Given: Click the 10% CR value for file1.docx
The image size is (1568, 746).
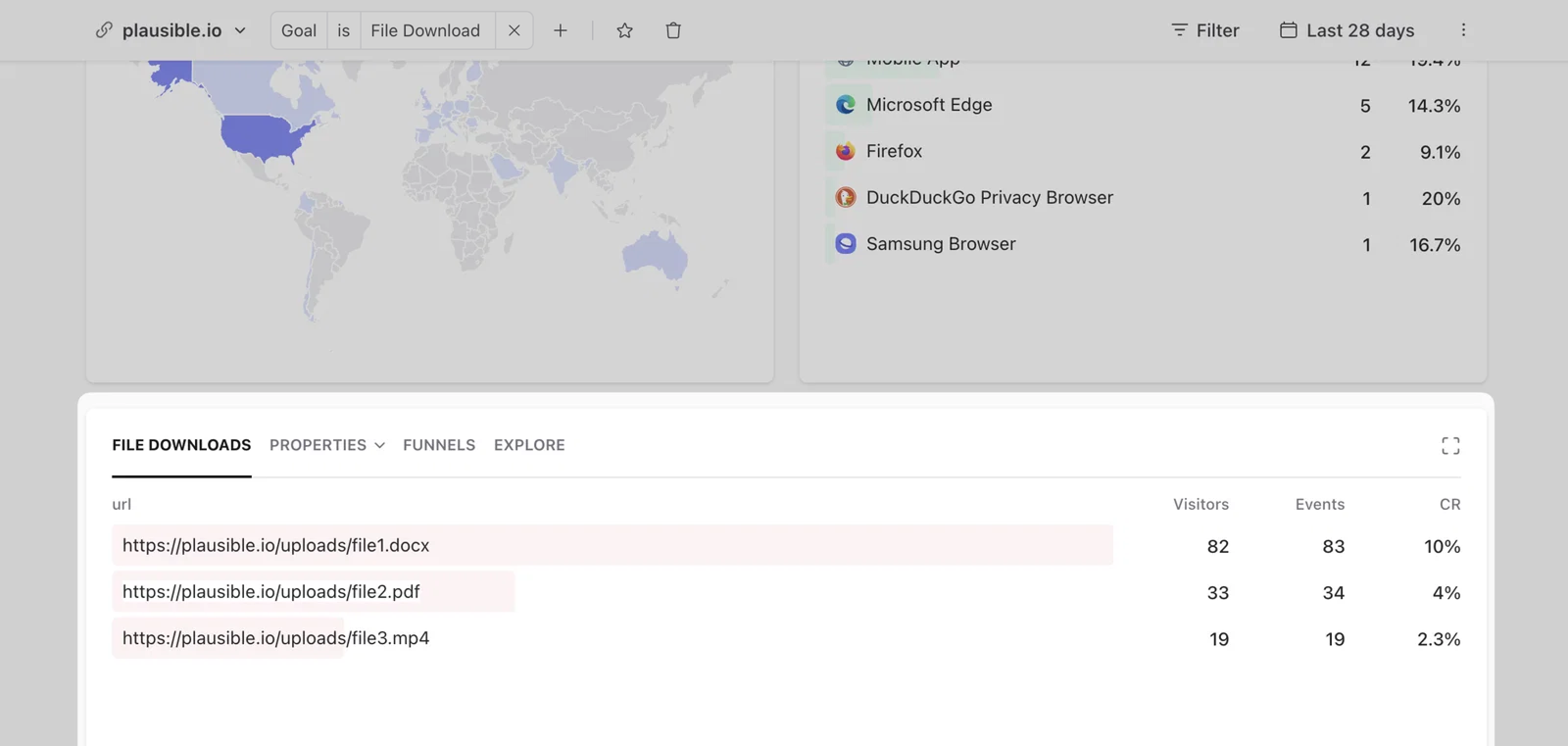Looking at the screenshot, I should click(x=1442, y=546).
